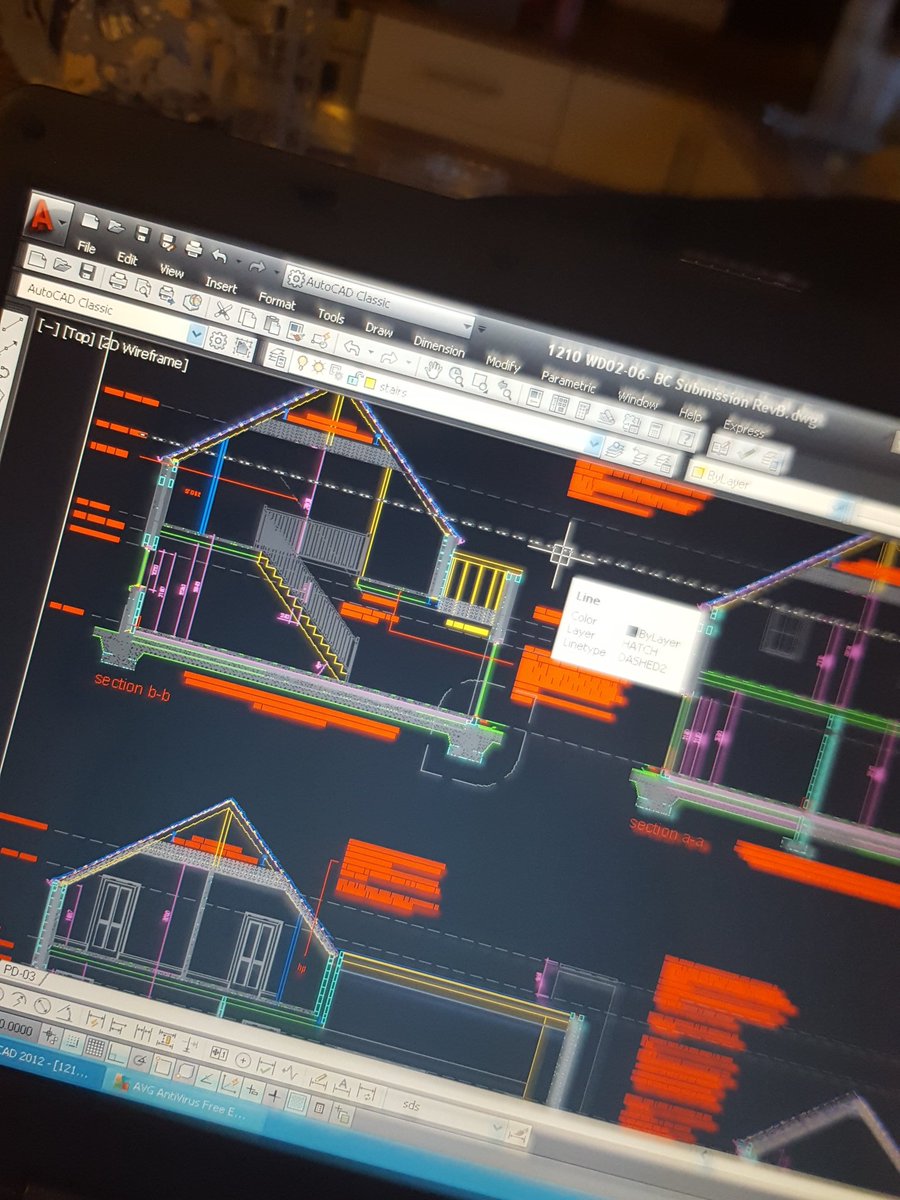
Task: Switch to PD-03 layout tab
Action: pyautogui.click(x=20, y=974)
